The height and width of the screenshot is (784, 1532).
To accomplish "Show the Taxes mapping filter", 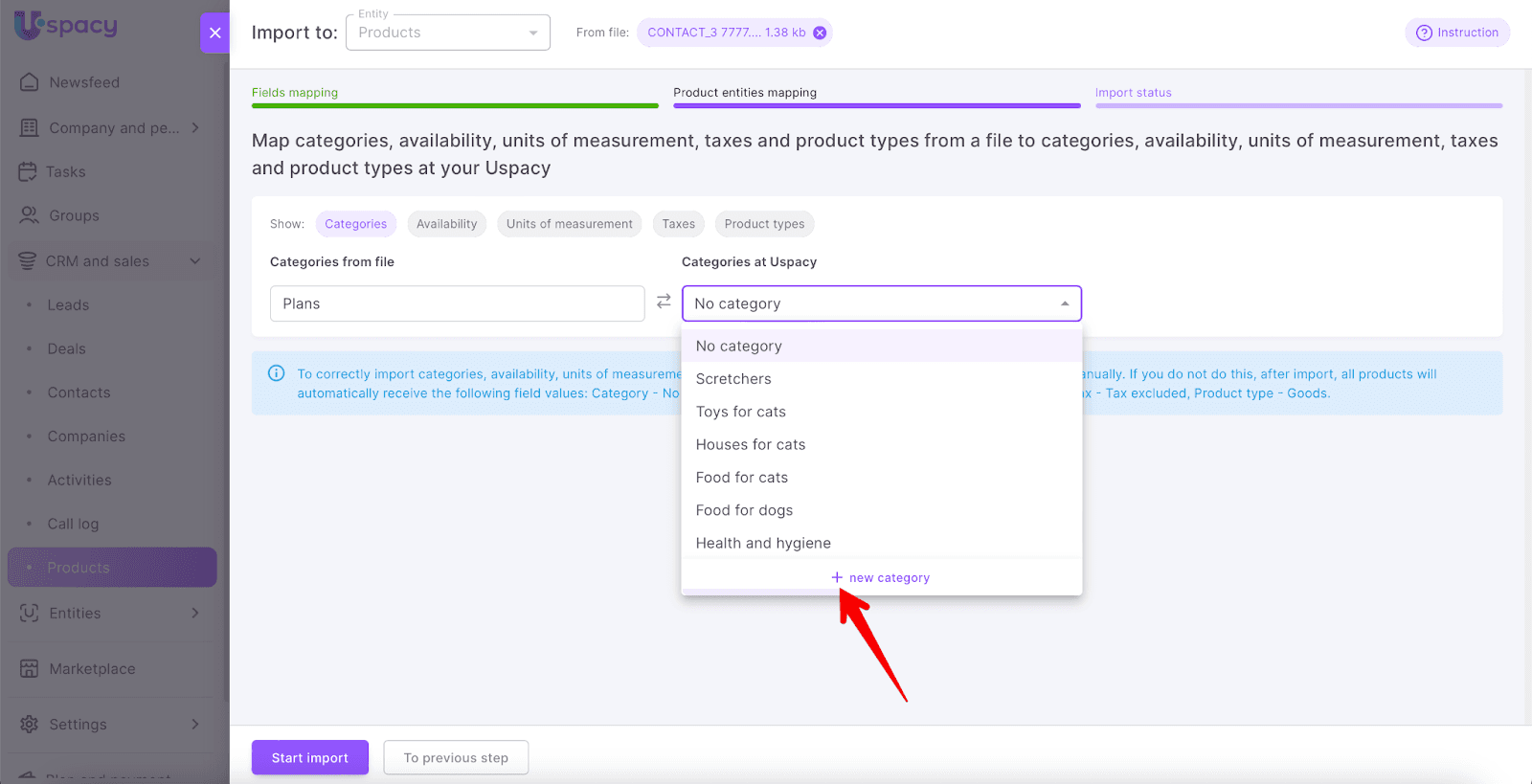I will pyautogui.click(x=678, y=224).
